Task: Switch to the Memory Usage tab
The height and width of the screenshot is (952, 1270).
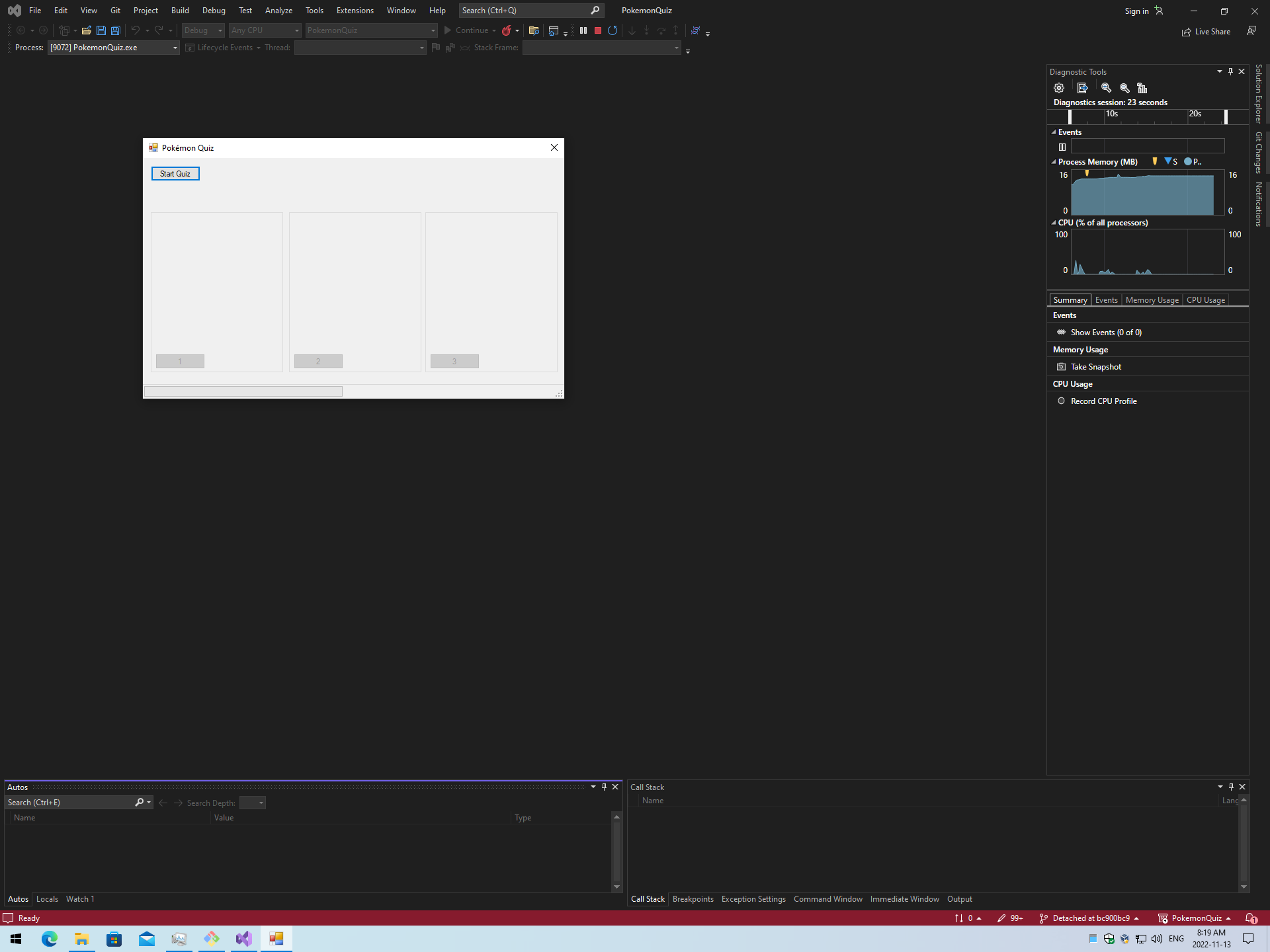Action: [x=1152, y=300]
